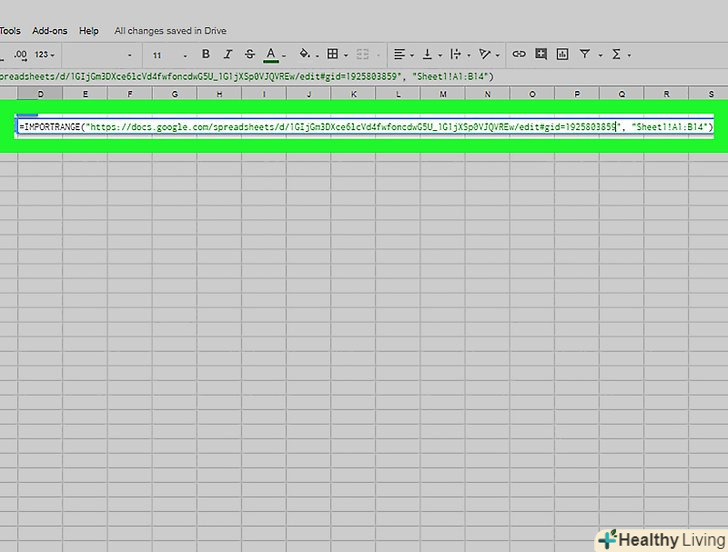Expand the borders dropdown arrow

[x=346, y=55]
